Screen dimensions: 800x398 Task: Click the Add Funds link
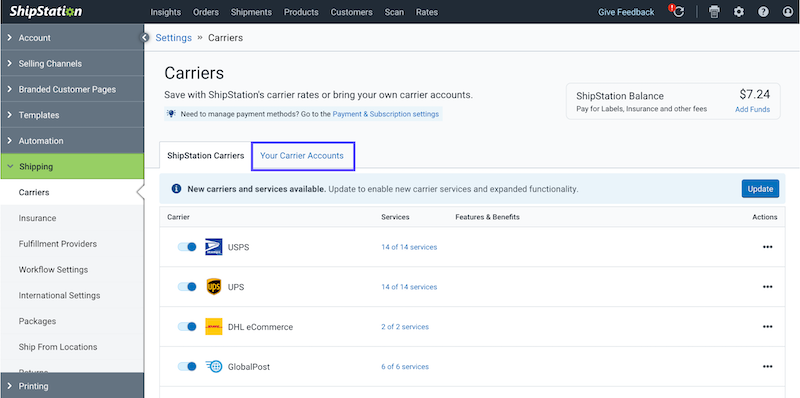coord(753,110)
